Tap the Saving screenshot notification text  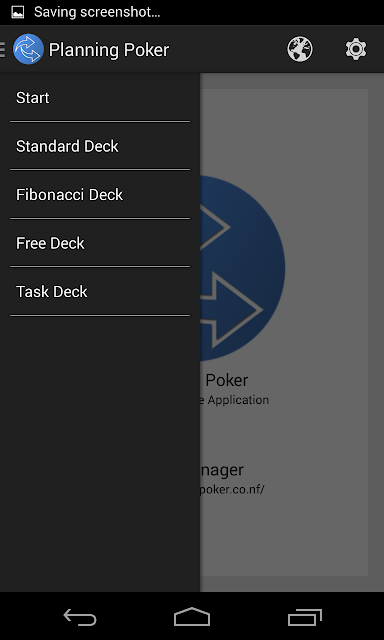(x=97, y=12)
